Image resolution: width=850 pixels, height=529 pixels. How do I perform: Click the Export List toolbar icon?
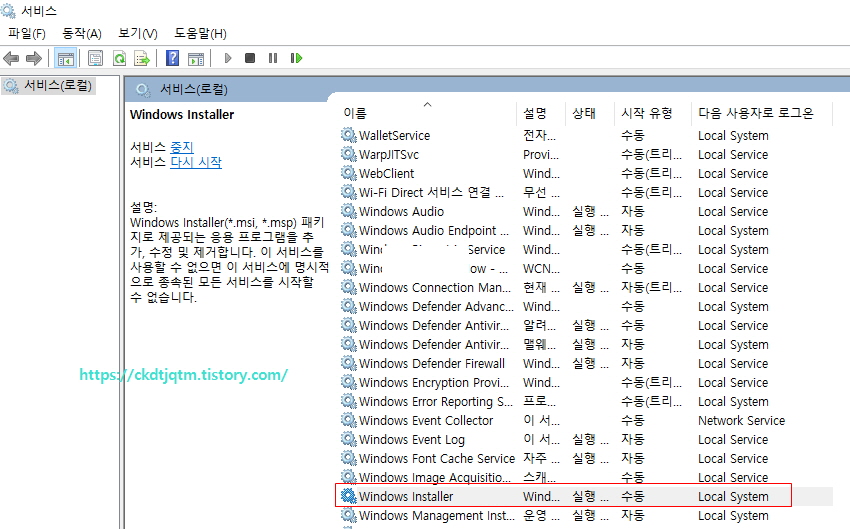[142, 58]
